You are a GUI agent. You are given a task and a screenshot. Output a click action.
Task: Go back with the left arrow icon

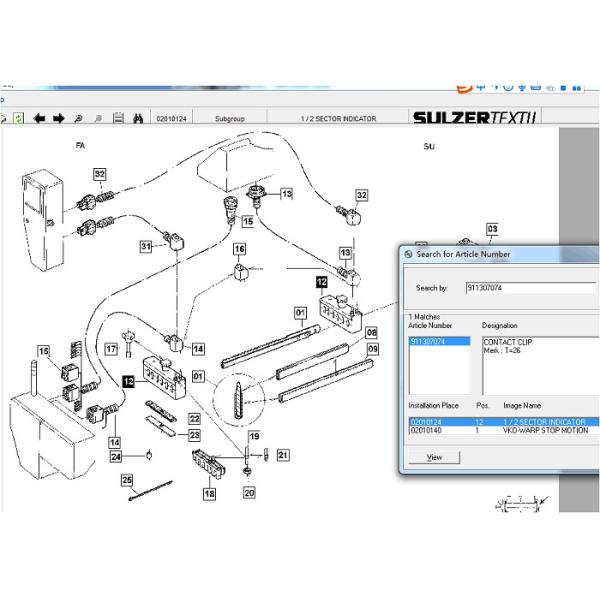(x=40, y=118)
